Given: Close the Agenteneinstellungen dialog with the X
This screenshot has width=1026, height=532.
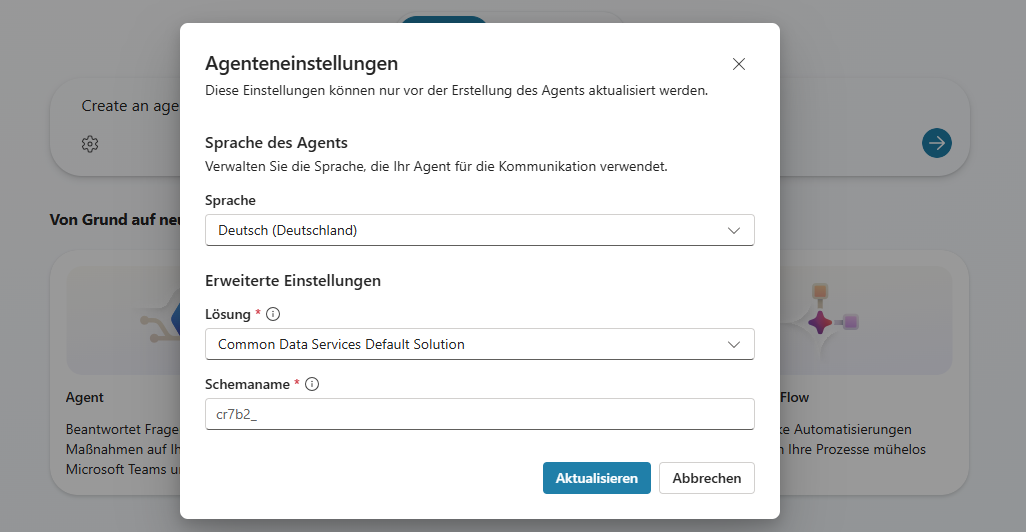Looking at the screenshot, I should coord(739,64).
